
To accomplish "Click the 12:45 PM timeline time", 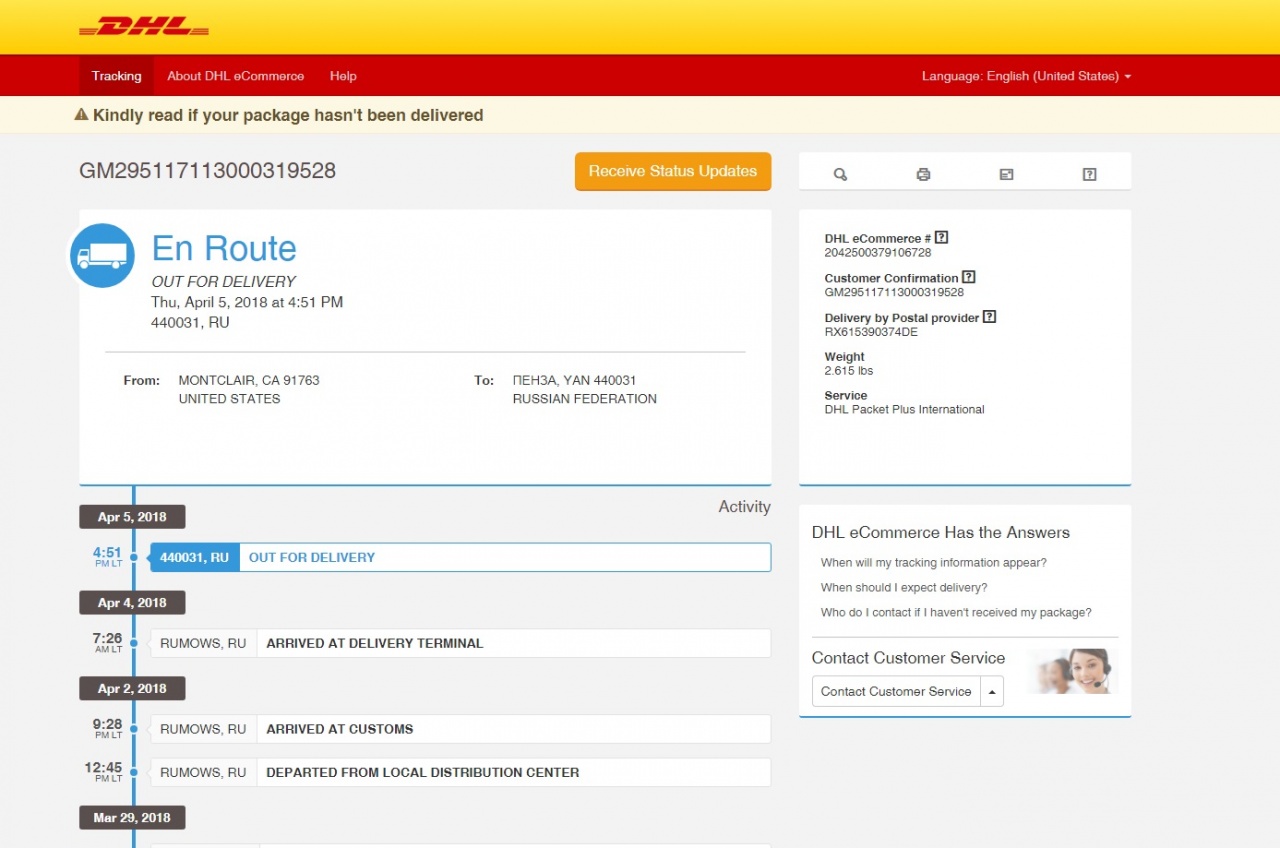I will coord(104,771).
